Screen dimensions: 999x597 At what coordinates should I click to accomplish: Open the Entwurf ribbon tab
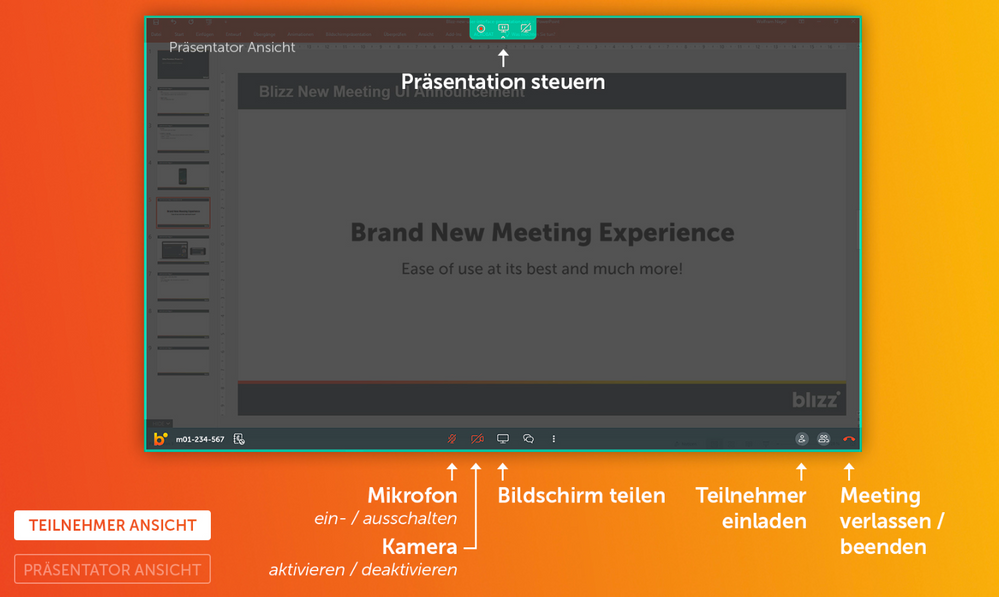click(x=233, y=34)
